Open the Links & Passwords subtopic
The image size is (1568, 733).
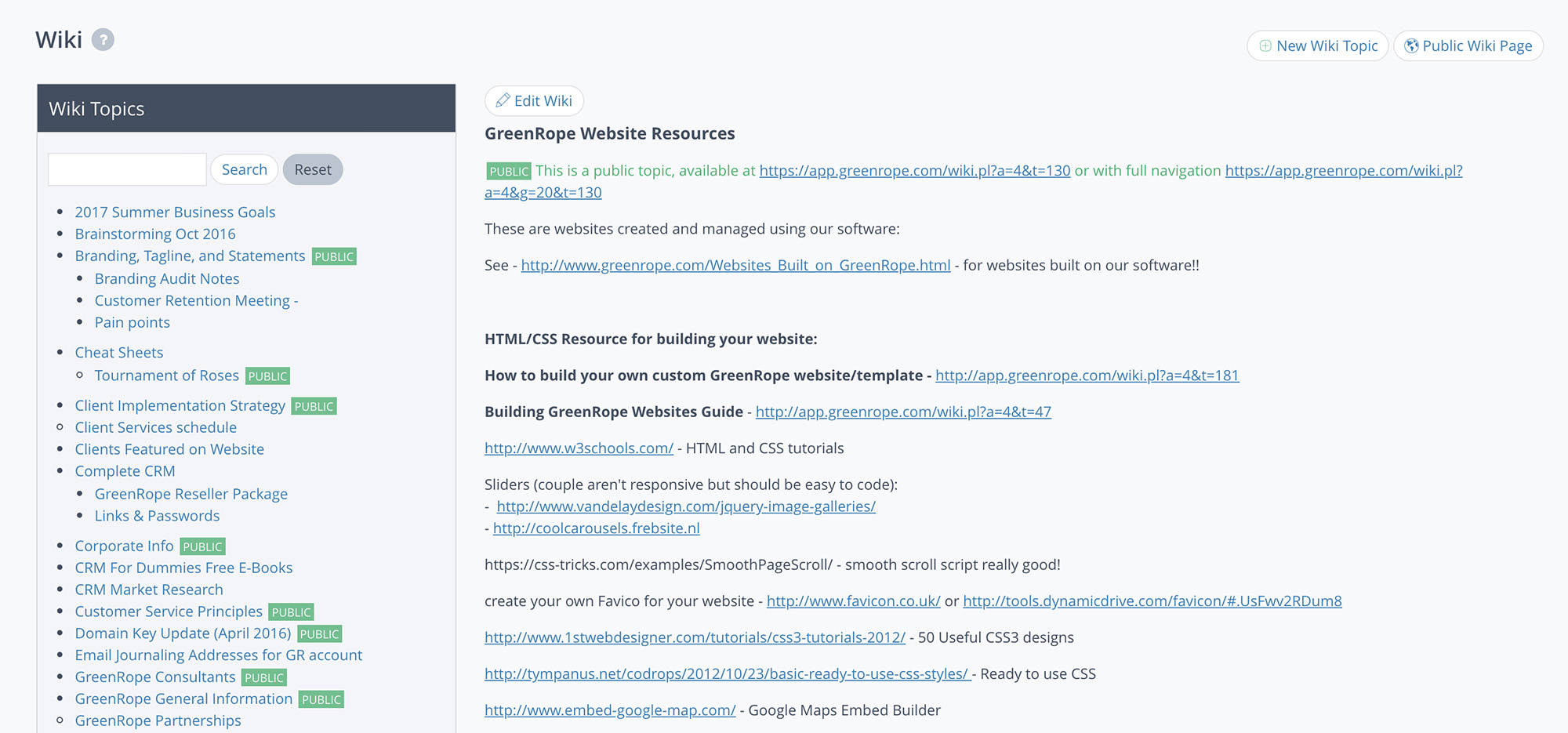(x=157, y=516)
